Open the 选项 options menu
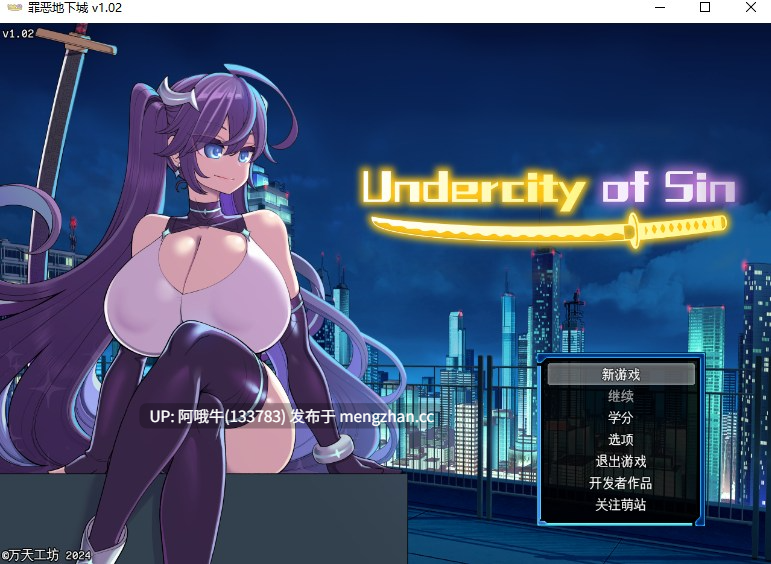 [621, 440]
